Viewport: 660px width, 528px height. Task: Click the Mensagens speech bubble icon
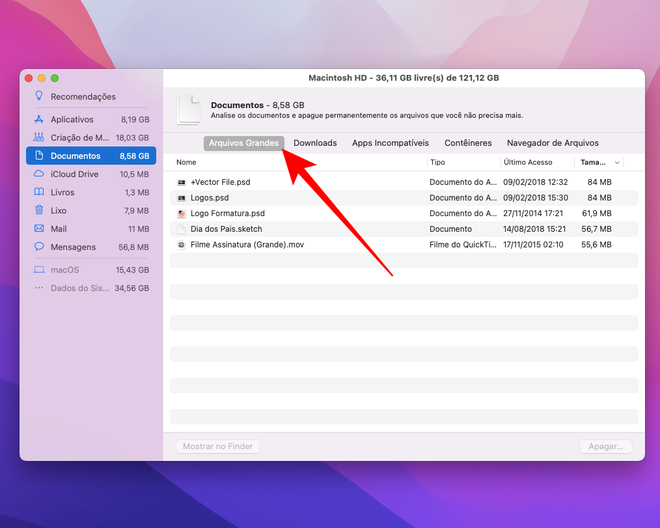[39, 246]
